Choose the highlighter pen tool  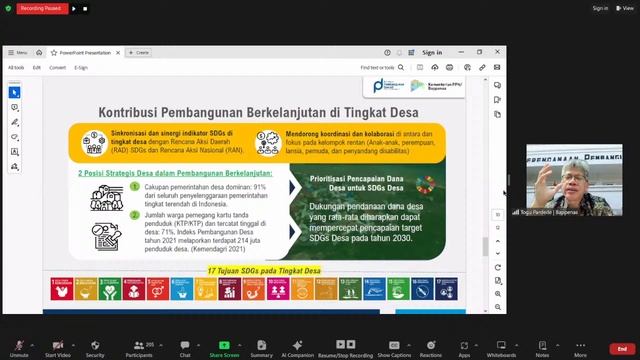pyautogui.click(x=14, y=122)
